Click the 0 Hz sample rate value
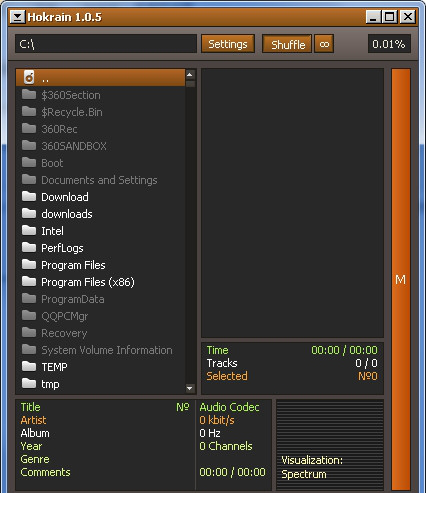This screenshot has width=426, height=512. point(210,433)
